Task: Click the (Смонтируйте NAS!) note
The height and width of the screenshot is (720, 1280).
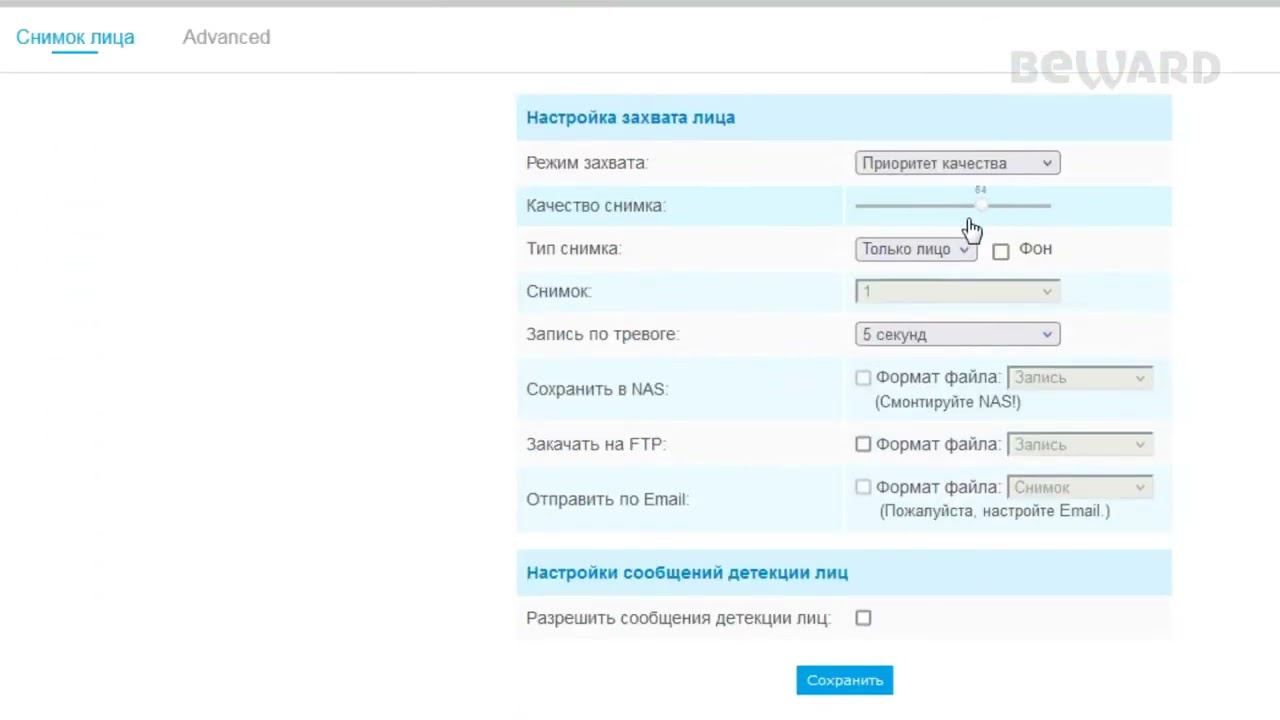Action: pos(948,402)
